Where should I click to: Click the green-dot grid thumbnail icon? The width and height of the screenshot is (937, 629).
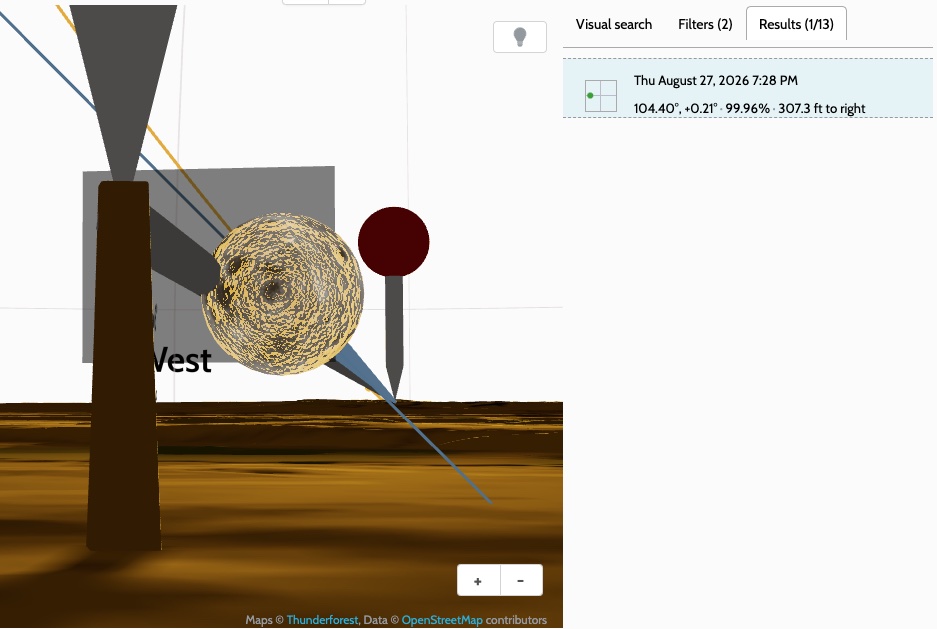[600, 95]
